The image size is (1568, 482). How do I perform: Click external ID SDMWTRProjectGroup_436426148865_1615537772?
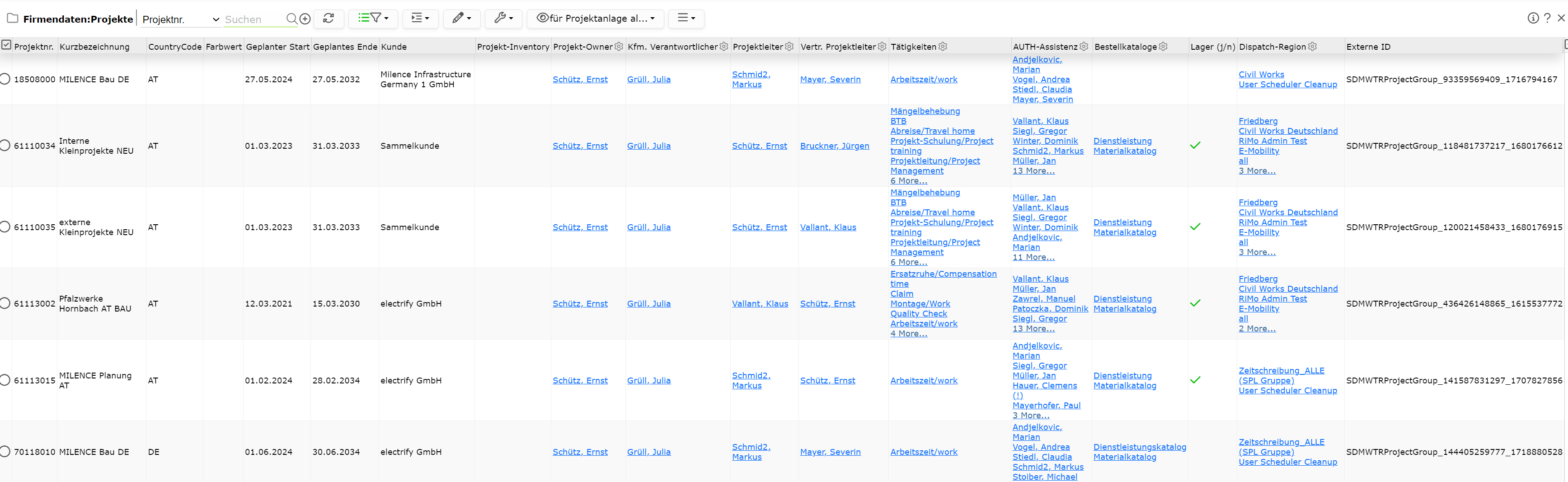[x=1454, y=304]
